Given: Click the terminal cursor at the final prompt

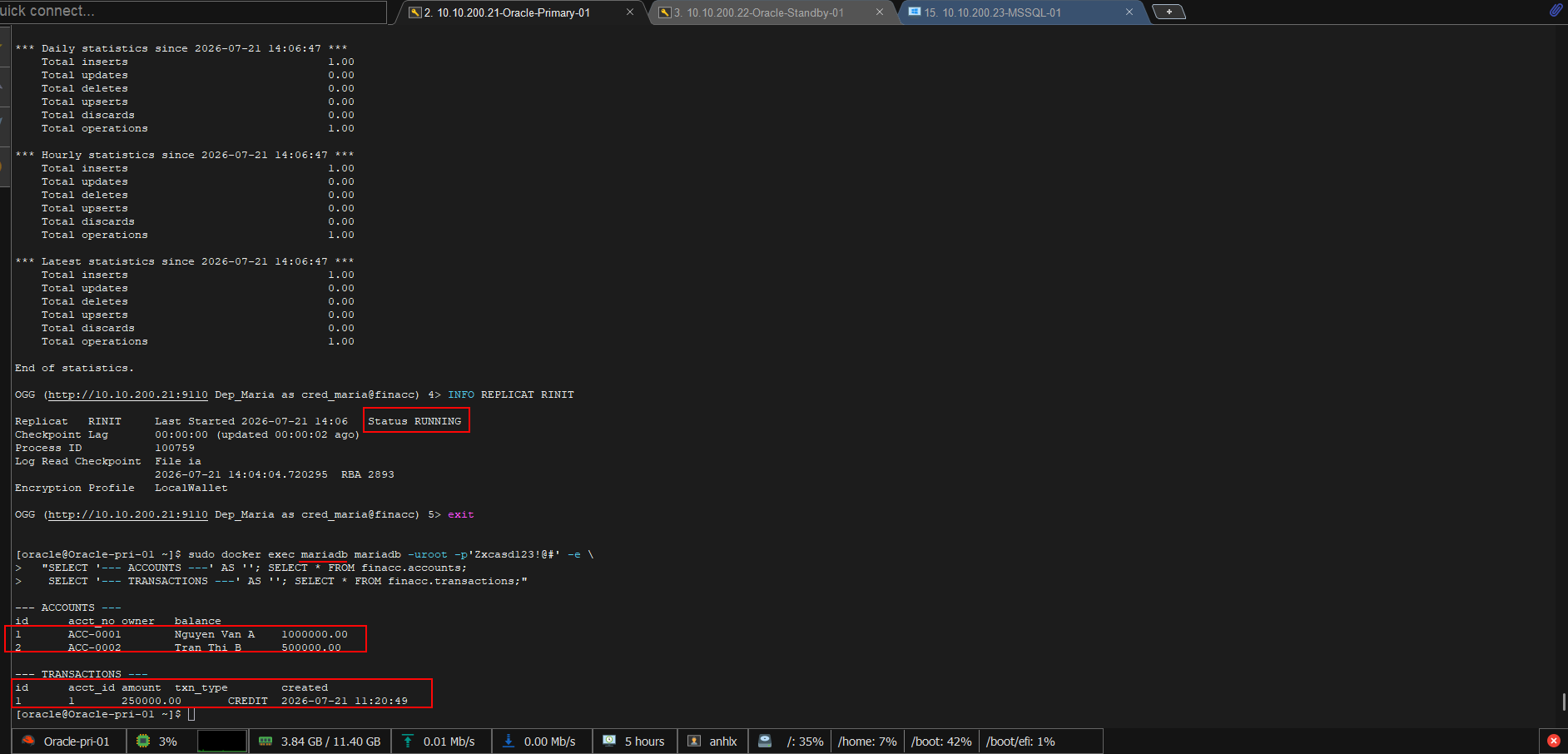Looking at the screenshot, I should (191, 714).
